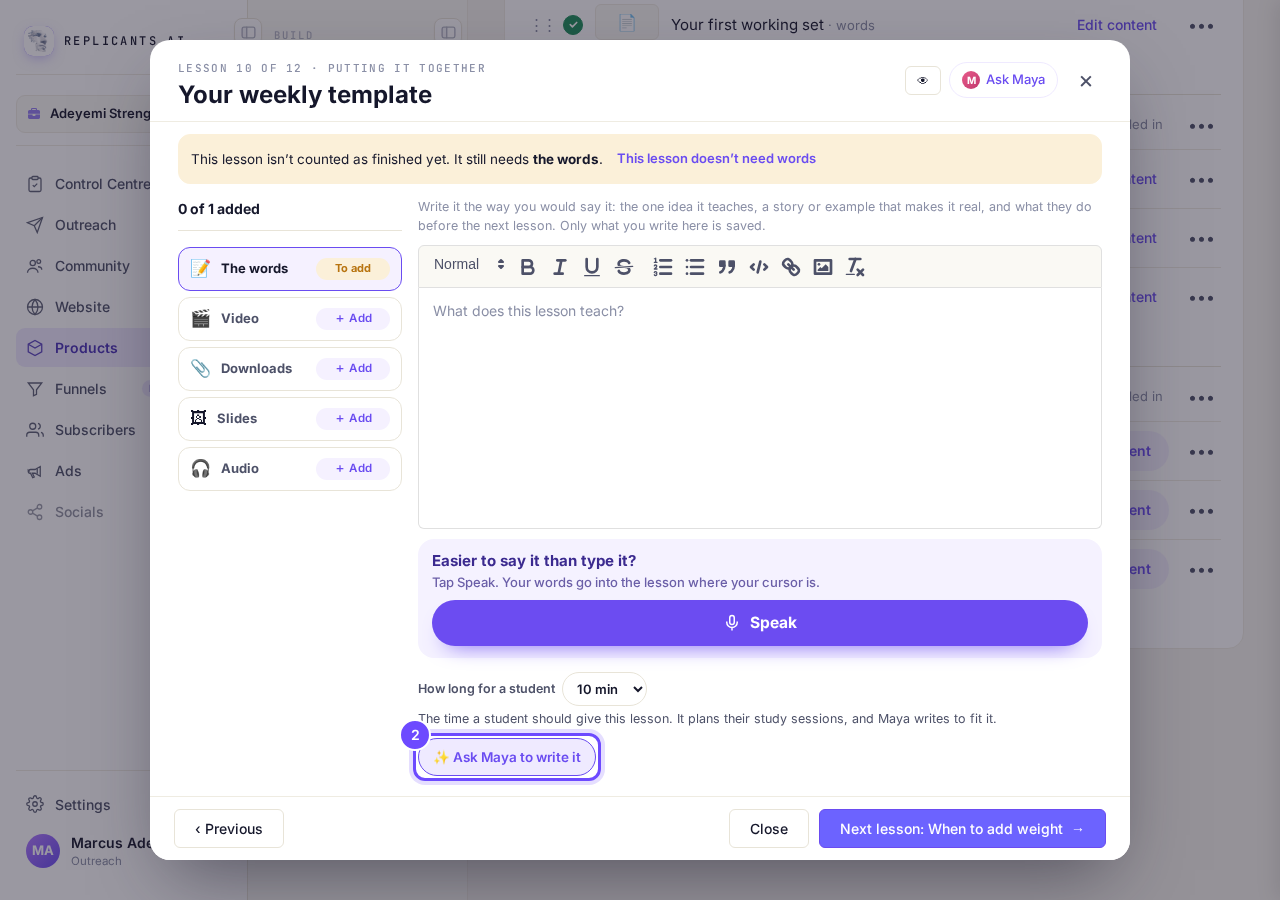Close the lesson dialog with the X
The width and height of the screenshot is (1280, 900).
pyautogui.click(x=1086, y=81)
